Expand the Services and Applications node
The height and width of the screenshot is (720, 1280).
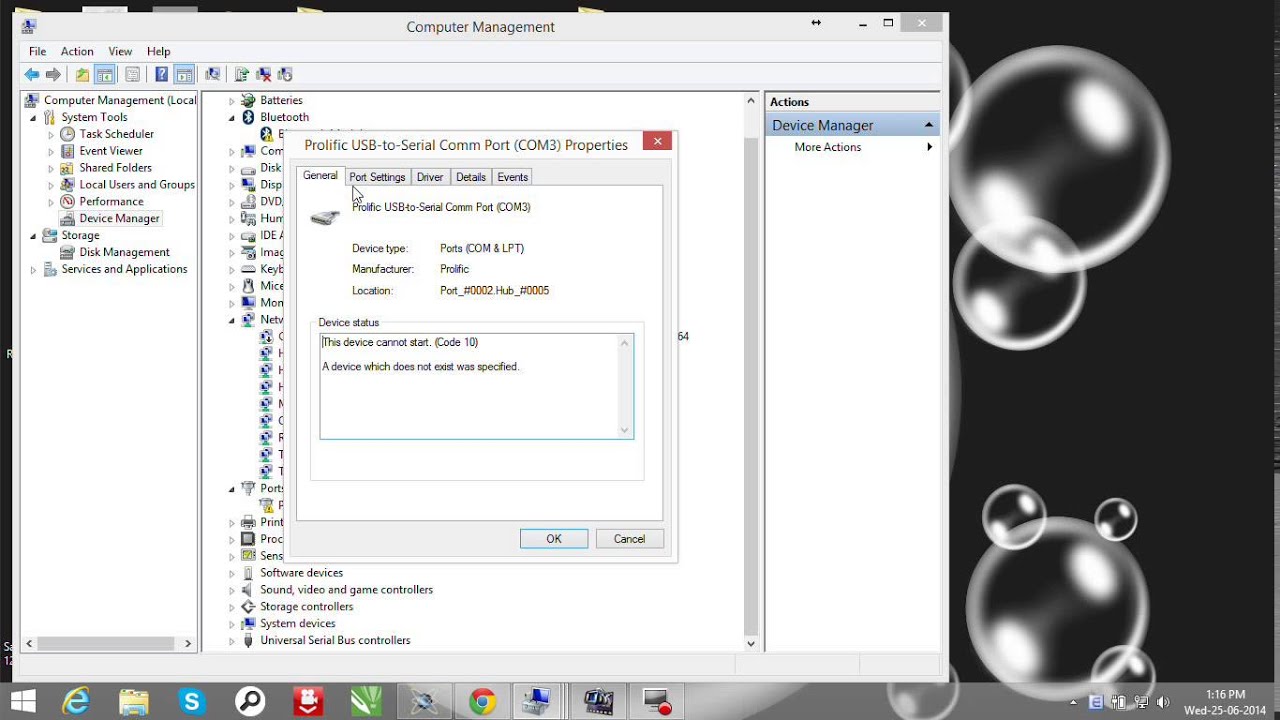pyautogui.click(x=33, y=269)
